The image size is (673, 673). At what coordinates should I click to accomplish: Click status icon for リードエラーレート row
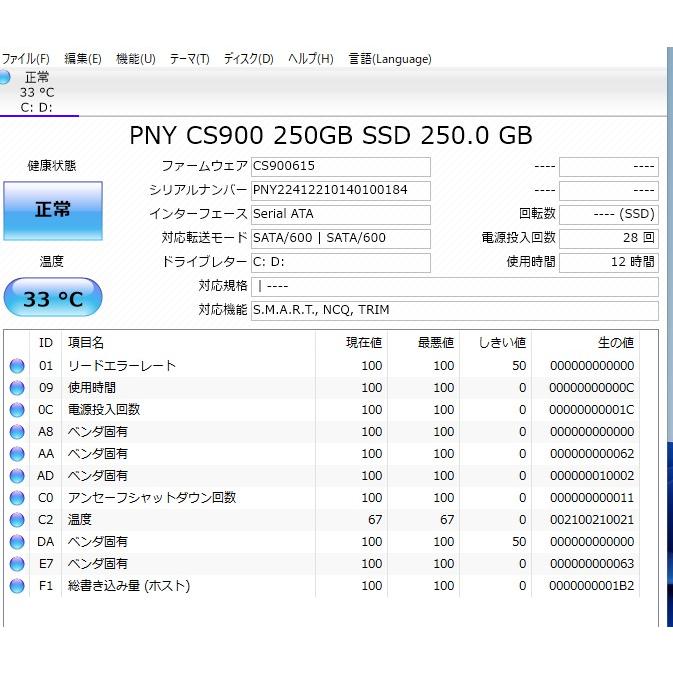pos(17,366)
